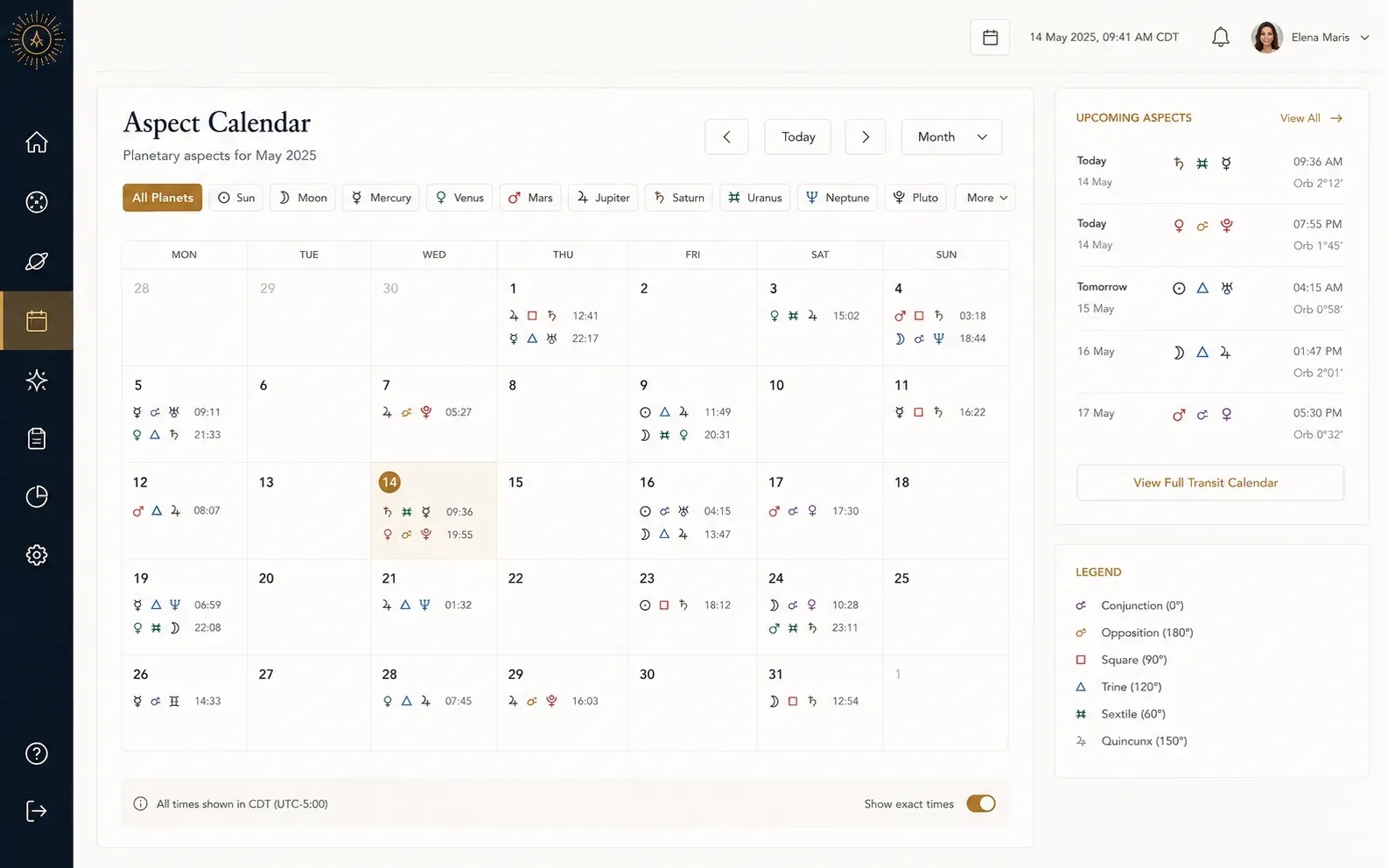Click the Sextile (60°) legend entry
Viewport: 1388px width, 868px height.
1120,714
